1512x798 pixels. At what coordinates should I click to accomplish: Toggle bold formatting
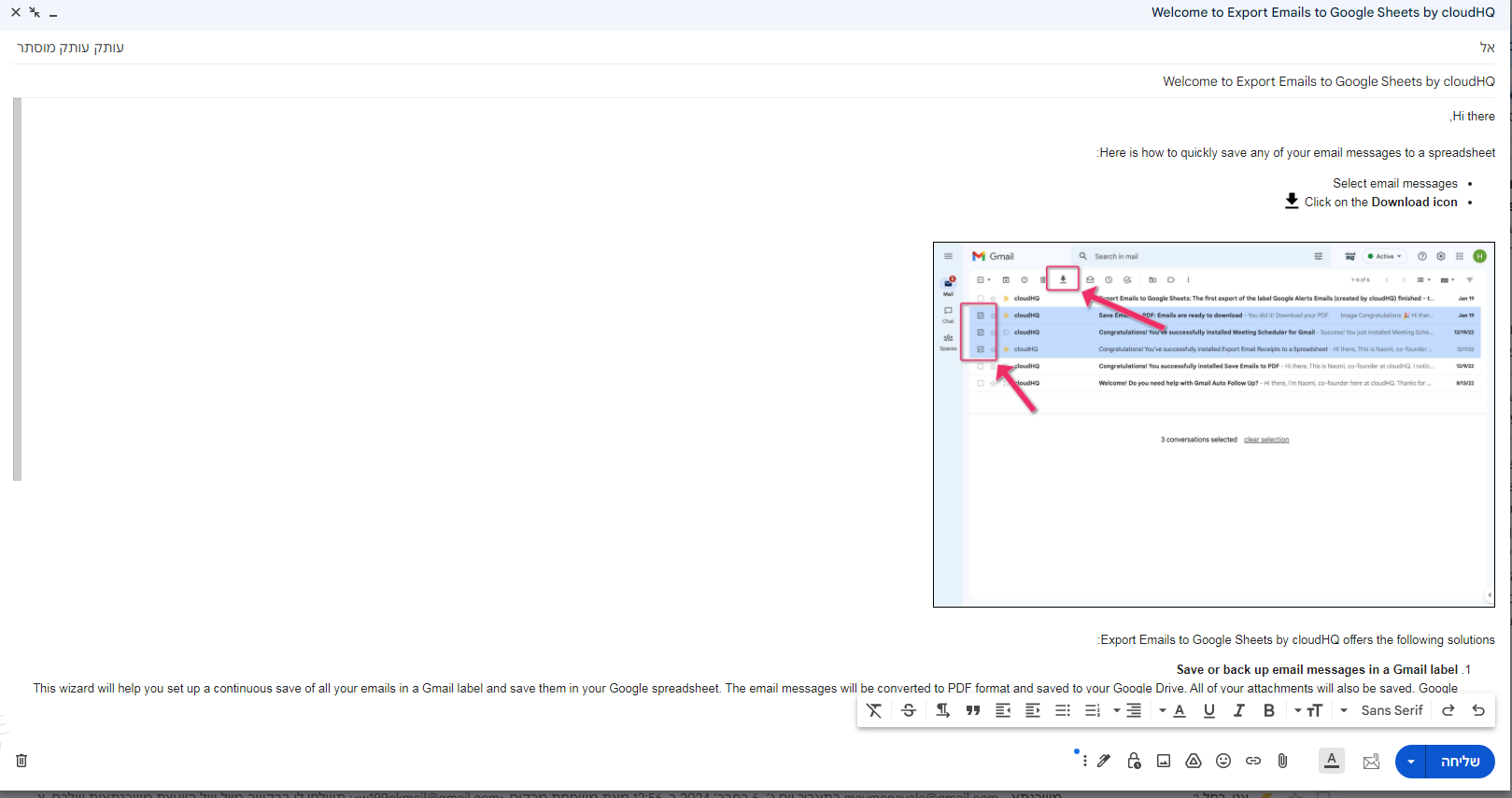(1269, 711)
